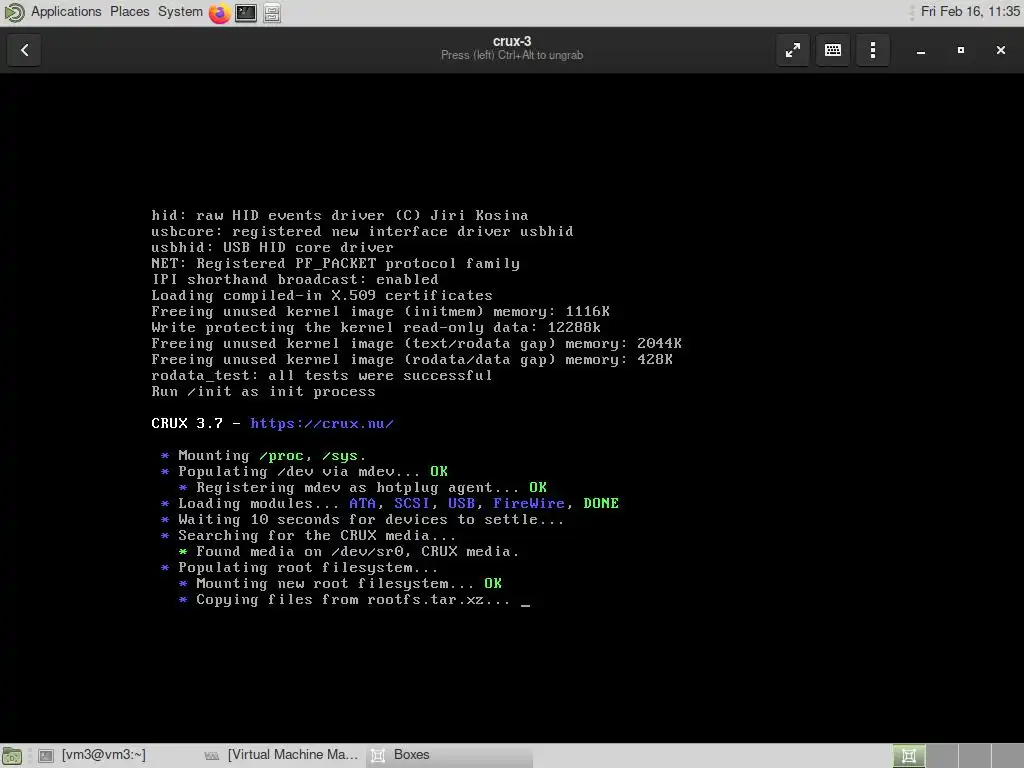Select the active workspace with Boxes icon
The width and height of the screenshot is (1024, 768).
(x=909, y=756)
